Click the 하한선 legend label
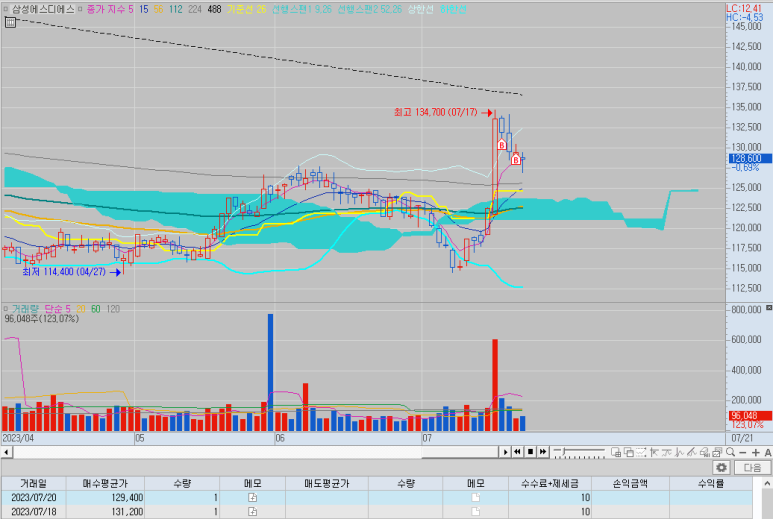Image resolution: width=773 pixels, height=519 pixels. pos(453,9)
